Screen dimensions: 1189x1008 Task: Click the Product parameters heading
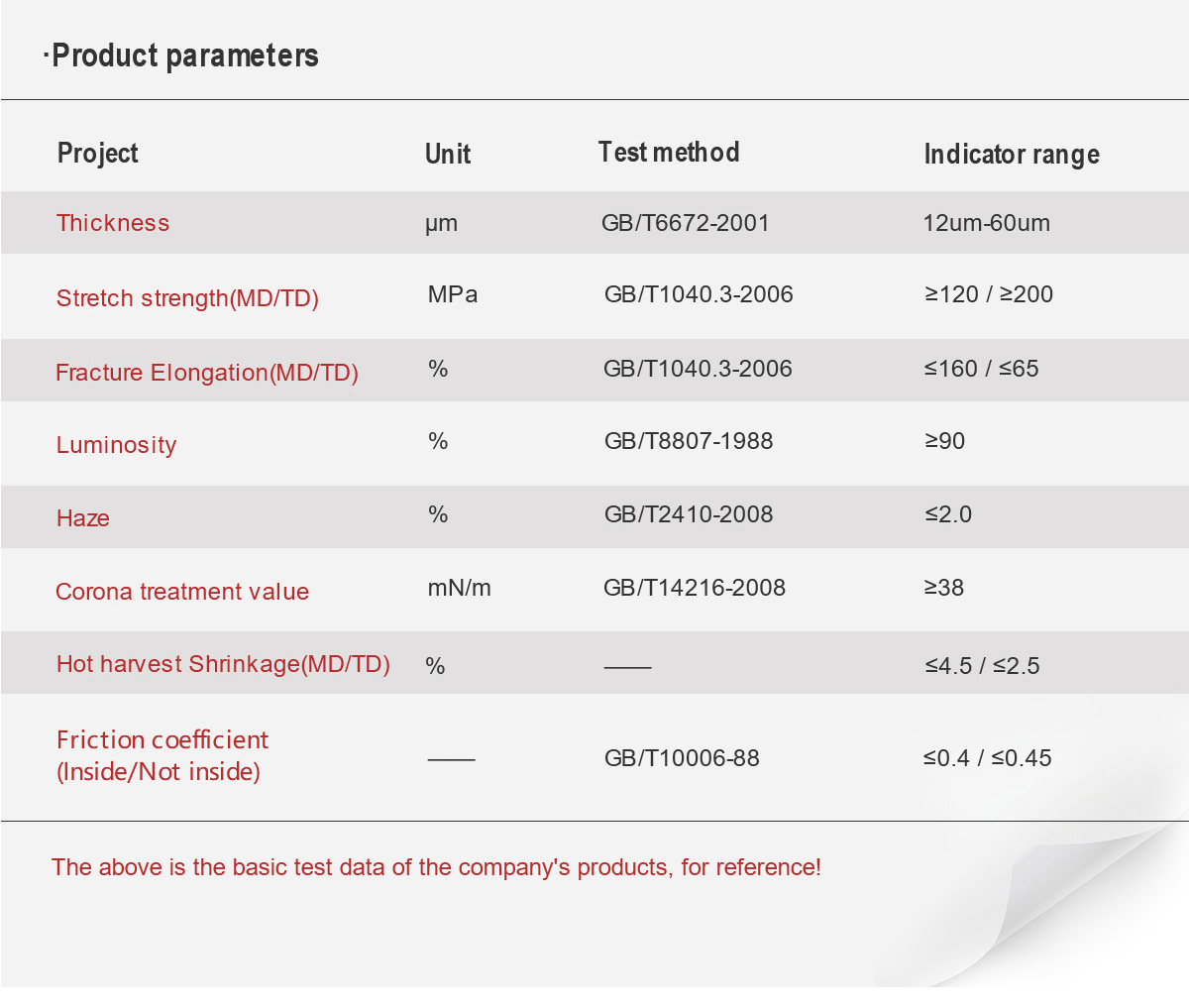coord(180,56)
